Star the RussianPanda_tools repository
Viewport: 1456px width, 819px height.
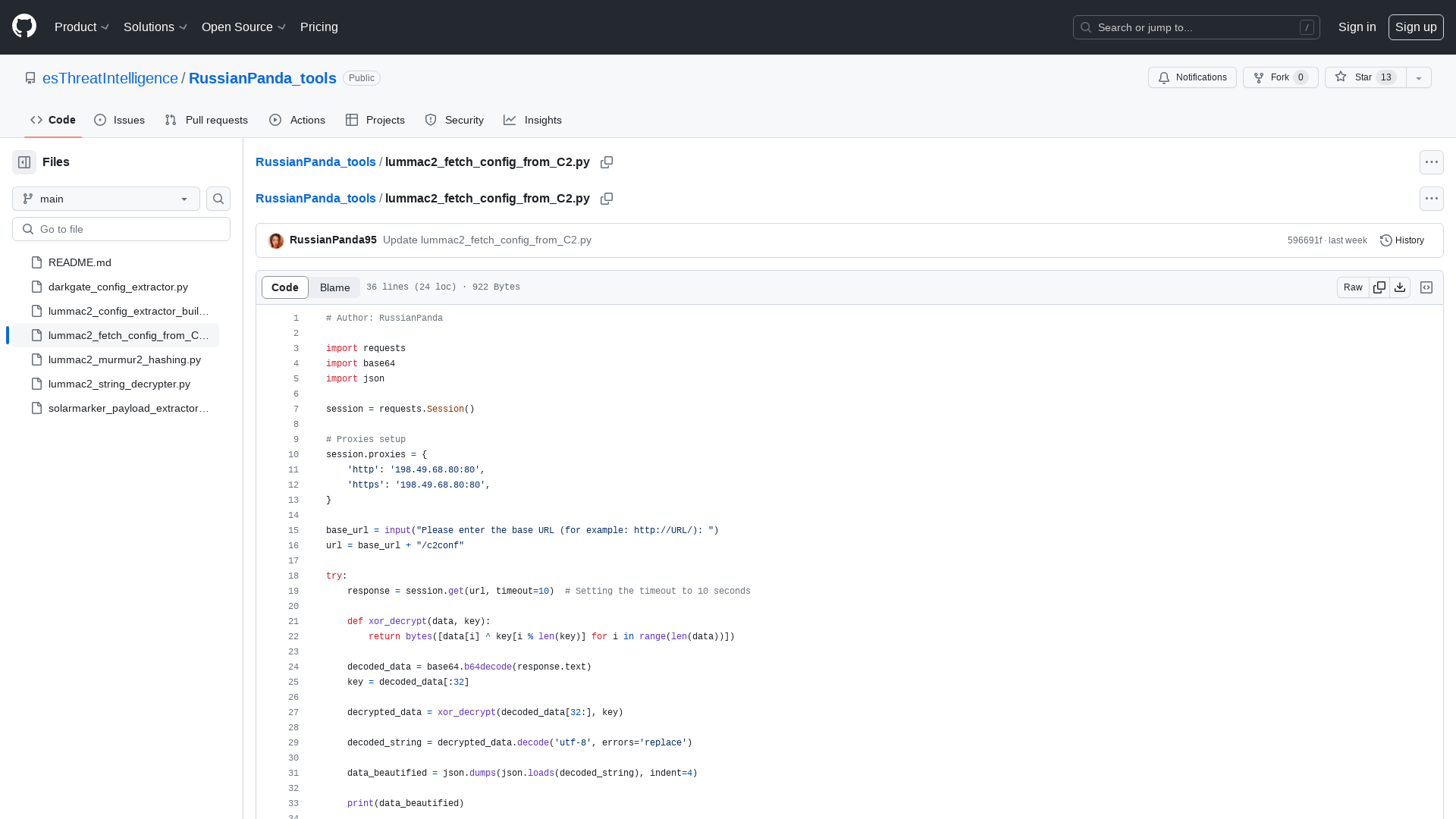point(1365,77)
